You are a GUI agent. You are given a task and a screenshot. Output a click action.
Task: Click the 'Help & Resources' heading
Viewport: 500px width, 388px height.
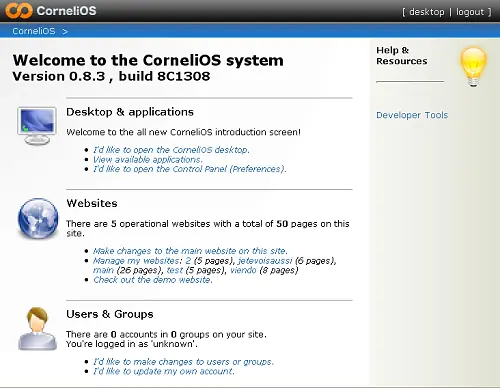pos(401,56)
